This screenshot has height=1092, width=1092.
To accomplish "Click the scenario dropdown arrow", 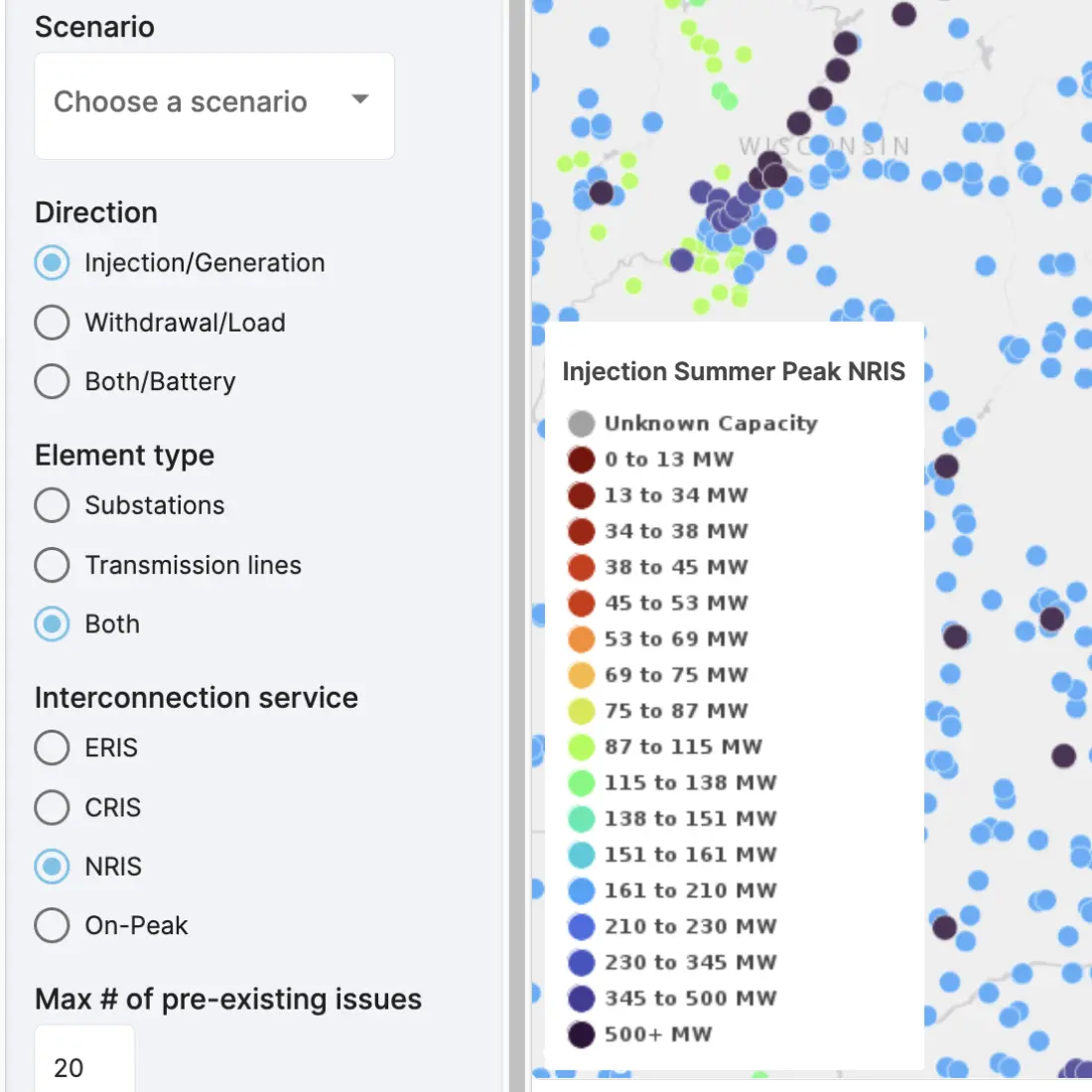I will 360,99.
